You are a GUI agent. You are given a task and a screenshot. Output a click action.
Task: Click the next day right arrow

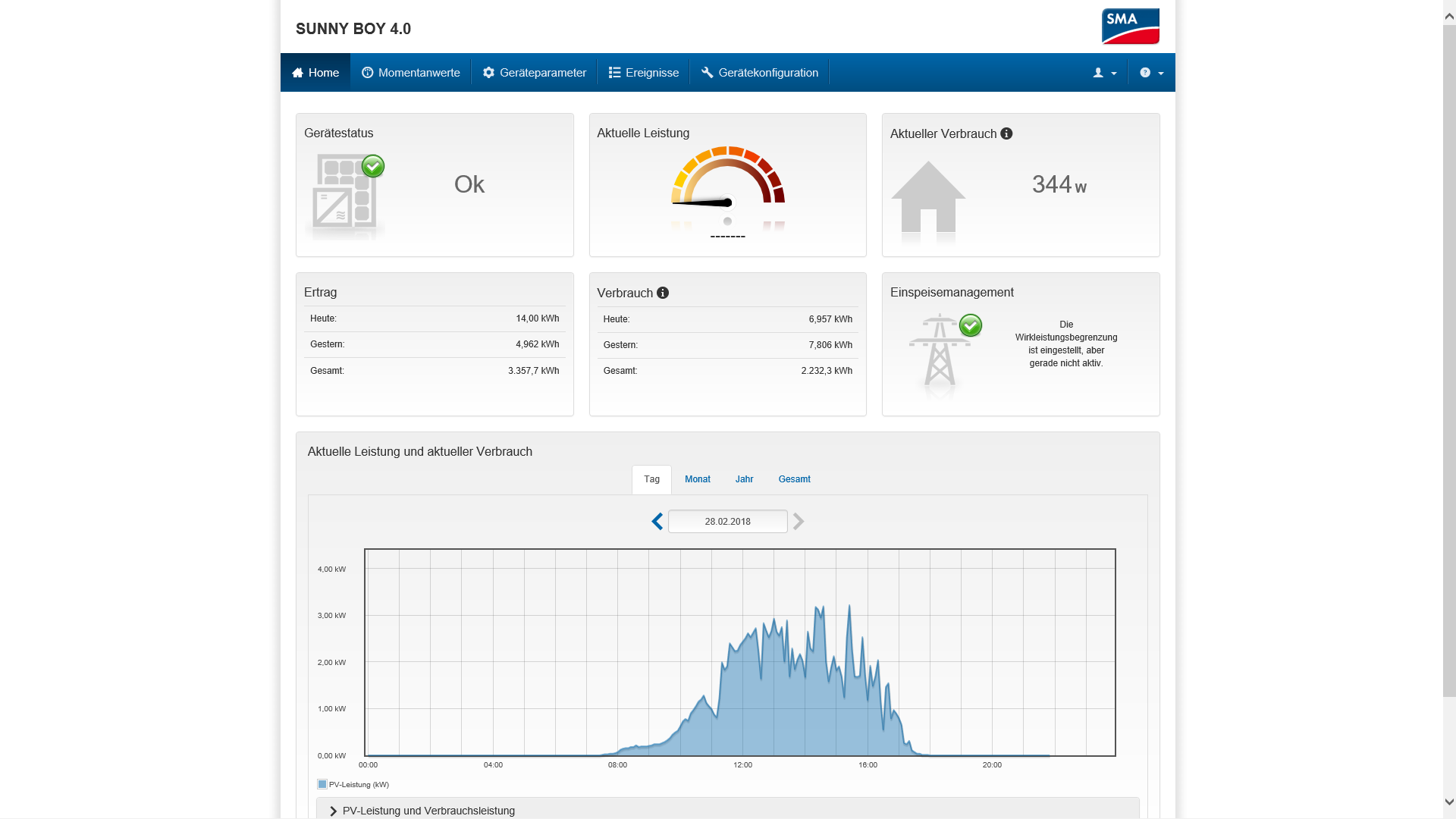click(799, 522)
